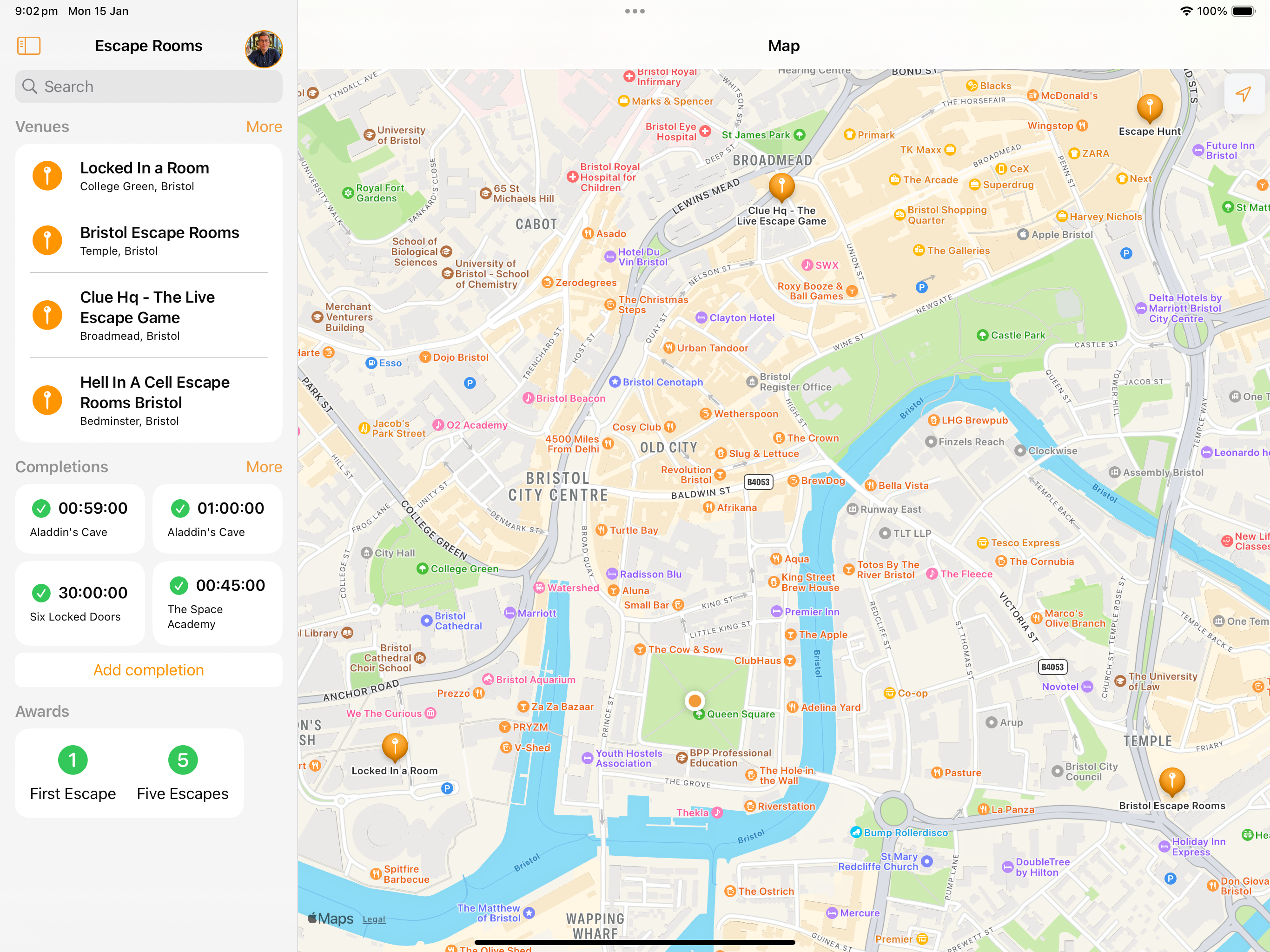1270x952 pixels.
Task: Center map on current location arrow
Action: click(x=1244, y=93)
